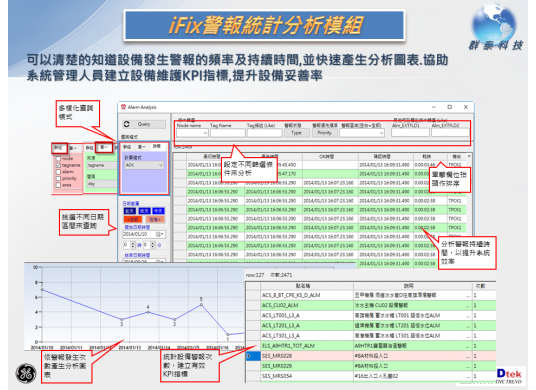Click the chart data point labeled 4
The width and height of the screenshot is (536, 390).
point(148,312)
